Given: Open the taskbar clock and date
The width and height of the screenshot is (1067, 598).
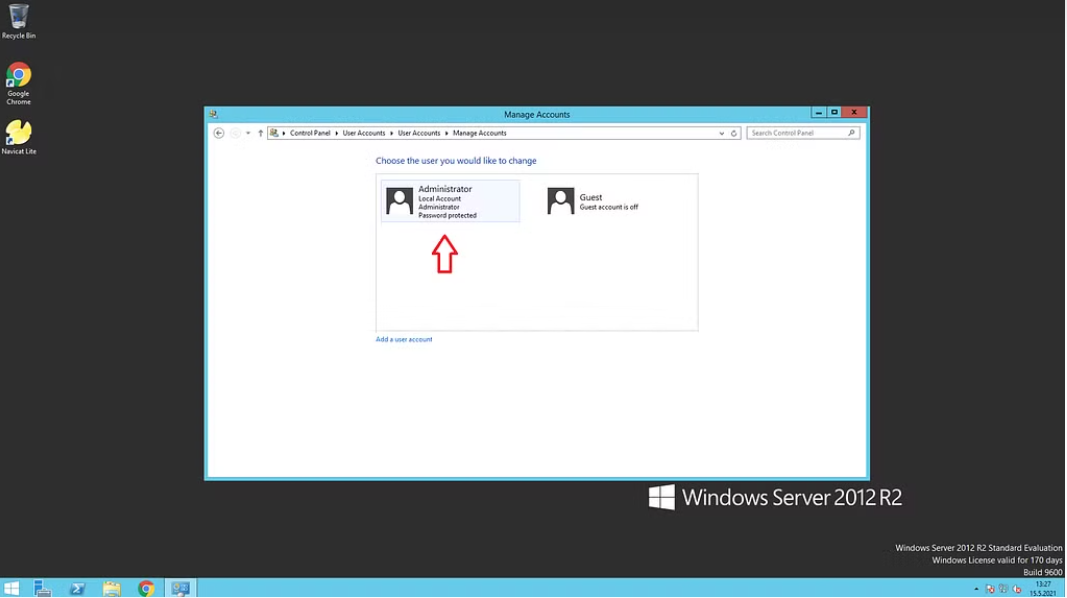Looking at the screenshot, I should click(1043, 589).
